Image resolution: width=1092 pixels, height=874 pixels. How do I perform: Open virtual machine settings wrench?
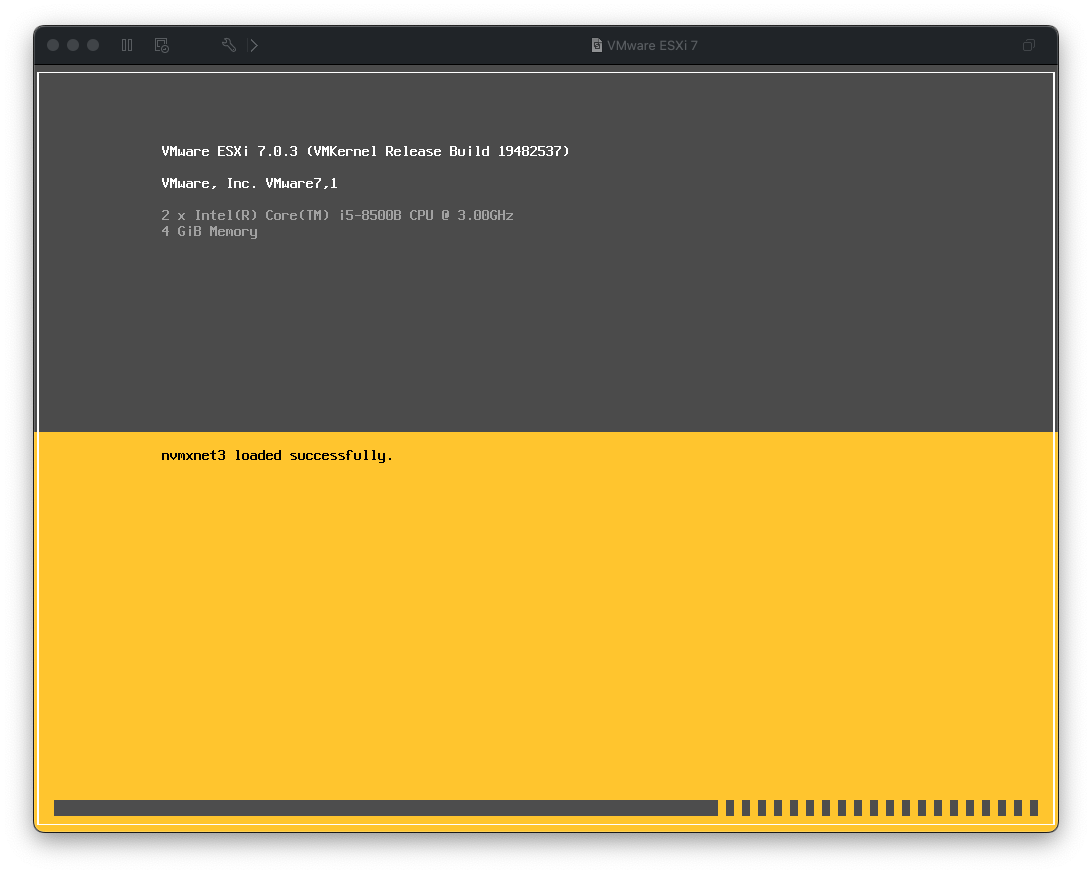pyautogui.click(x=229, y=45)
